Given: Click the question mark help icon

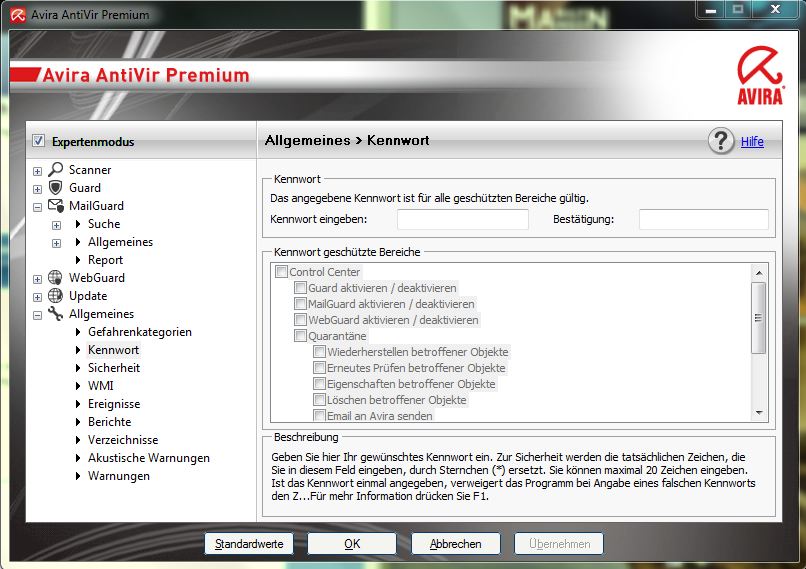Looking at the screenshot, I should 721,141.
